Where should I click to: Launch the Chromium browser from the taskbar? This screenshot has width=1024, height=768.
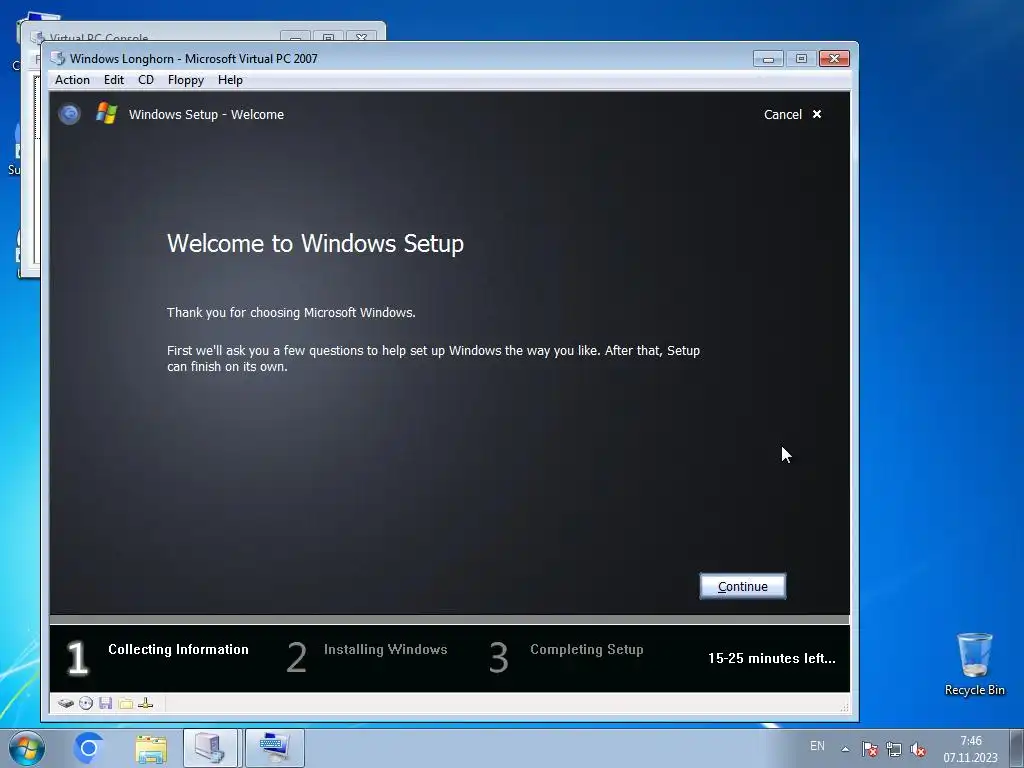tap(89, 748)
